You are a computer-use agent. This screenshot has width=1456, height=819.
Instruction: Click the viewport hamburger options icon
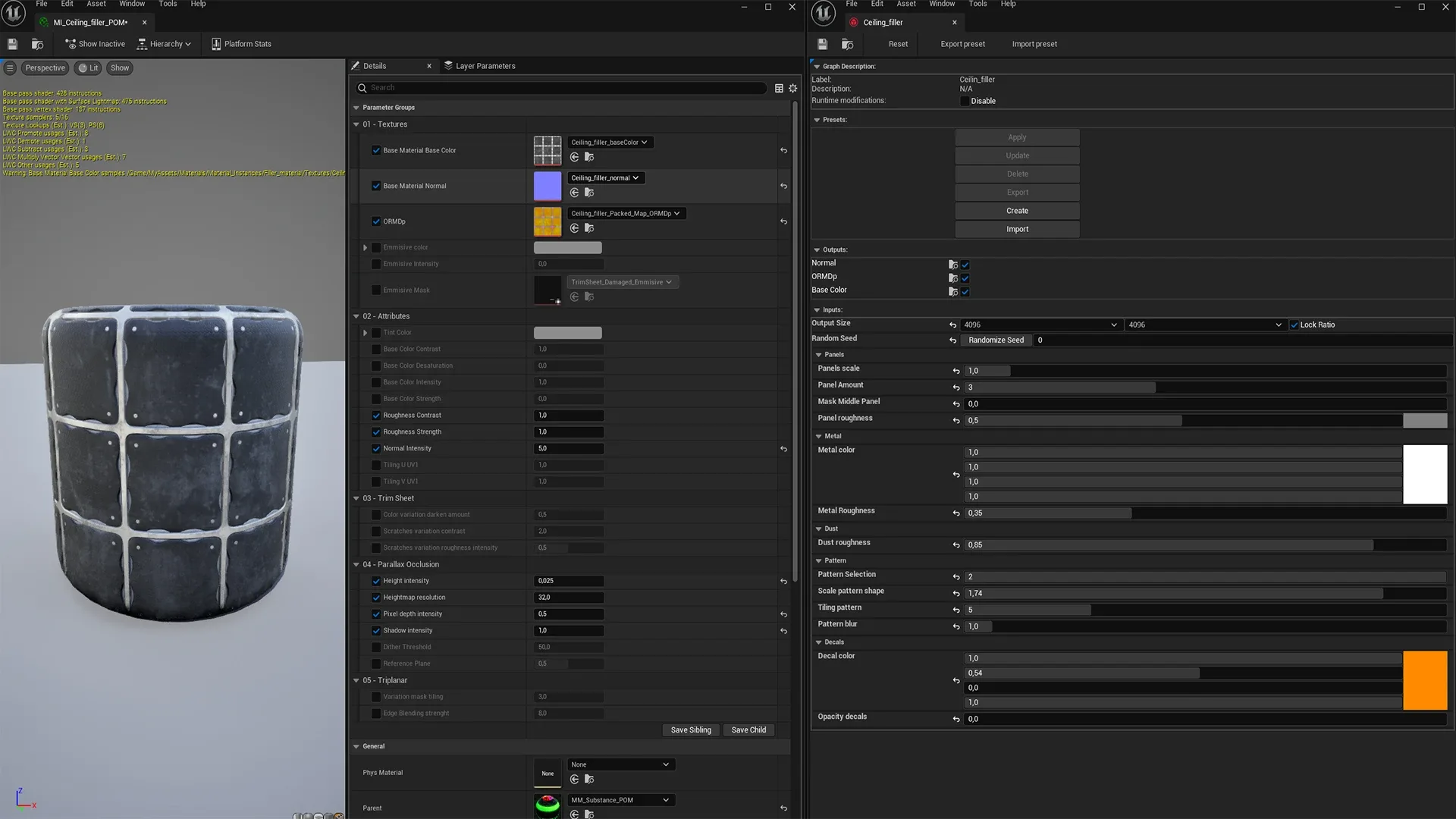click(10, 68)
